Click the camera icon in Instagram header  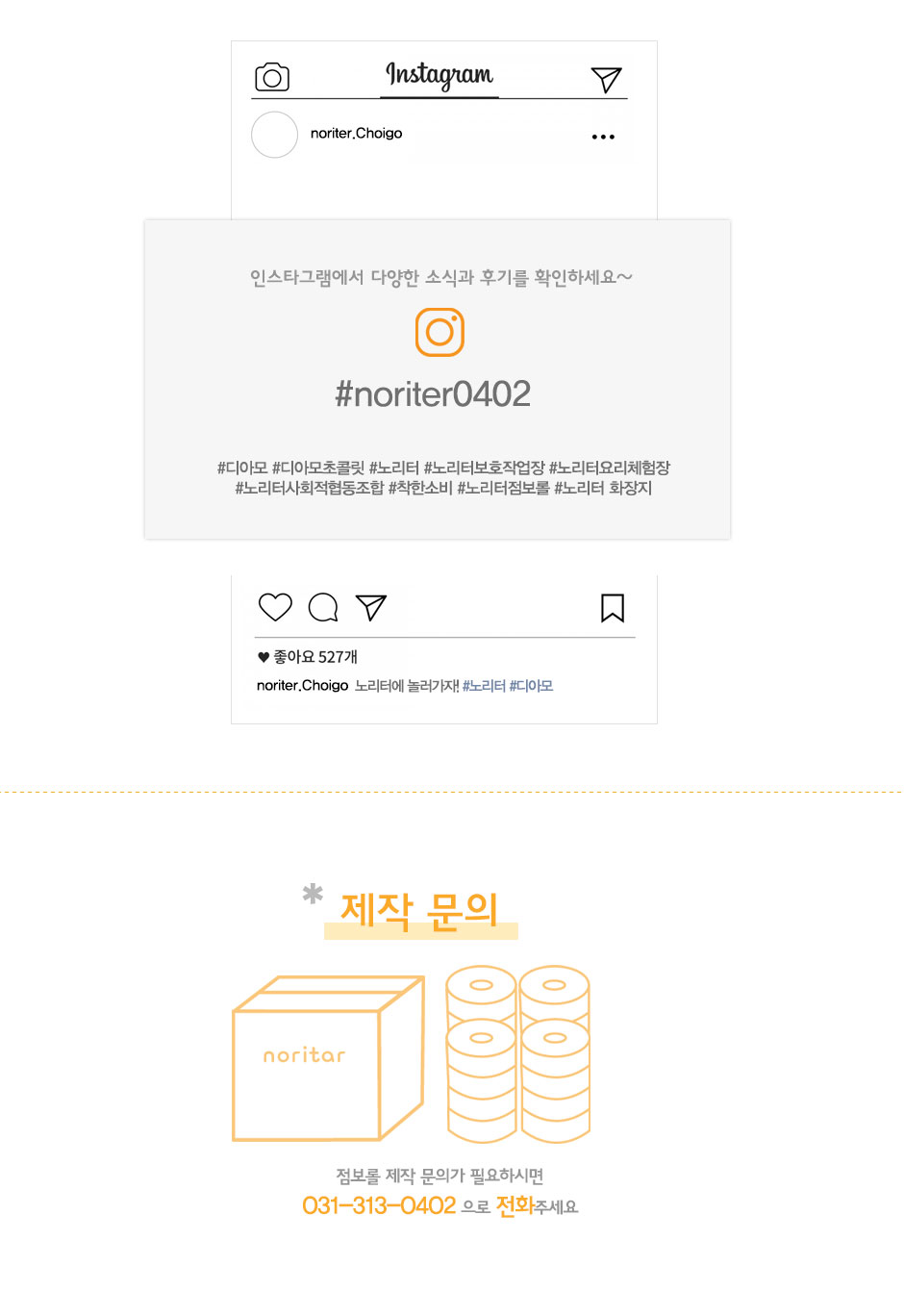(x=272, y=77)
